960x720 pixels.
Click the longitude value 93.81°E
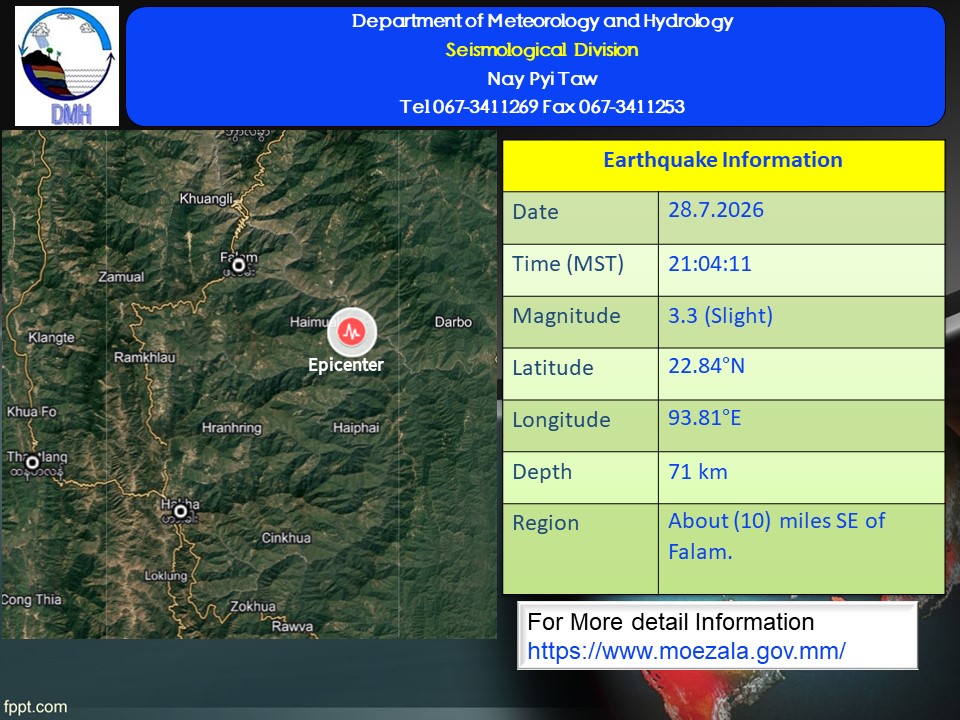tap(705, 418)
